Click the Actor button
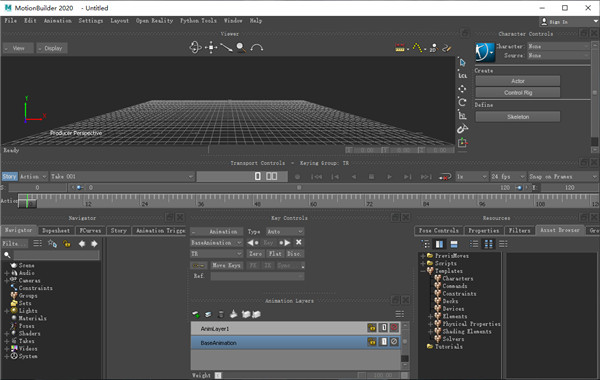Screen dimensions: 600x380 point(518,81)
